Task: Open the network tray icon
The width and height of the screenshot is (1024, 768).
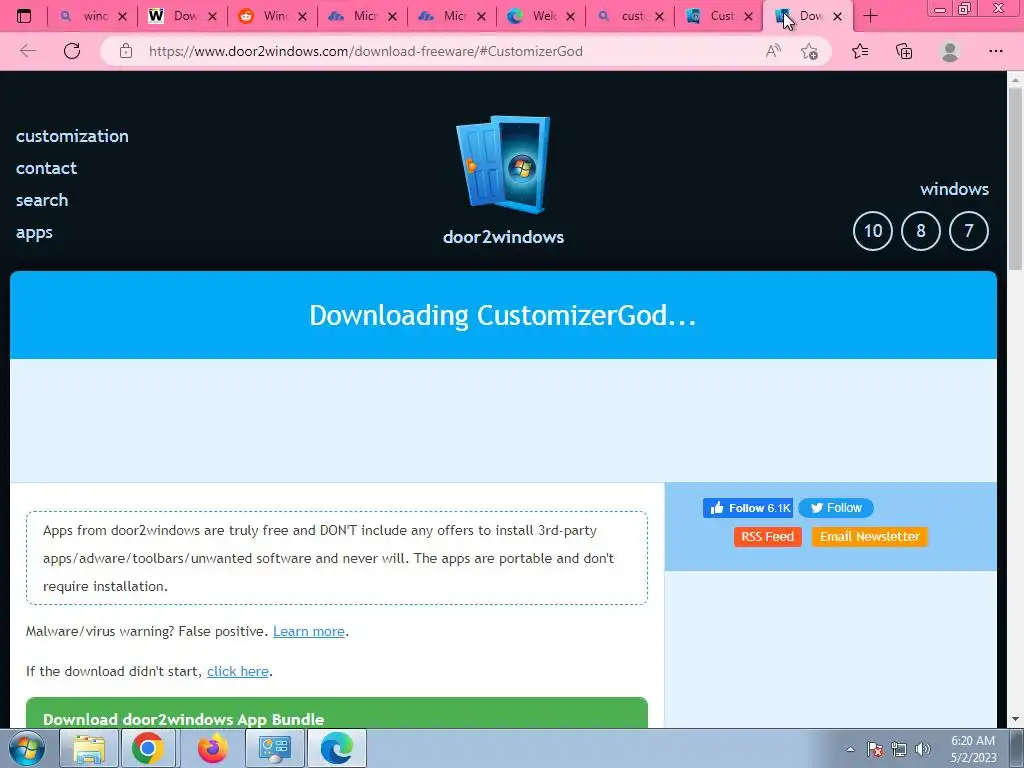Action: click(899, 749)
